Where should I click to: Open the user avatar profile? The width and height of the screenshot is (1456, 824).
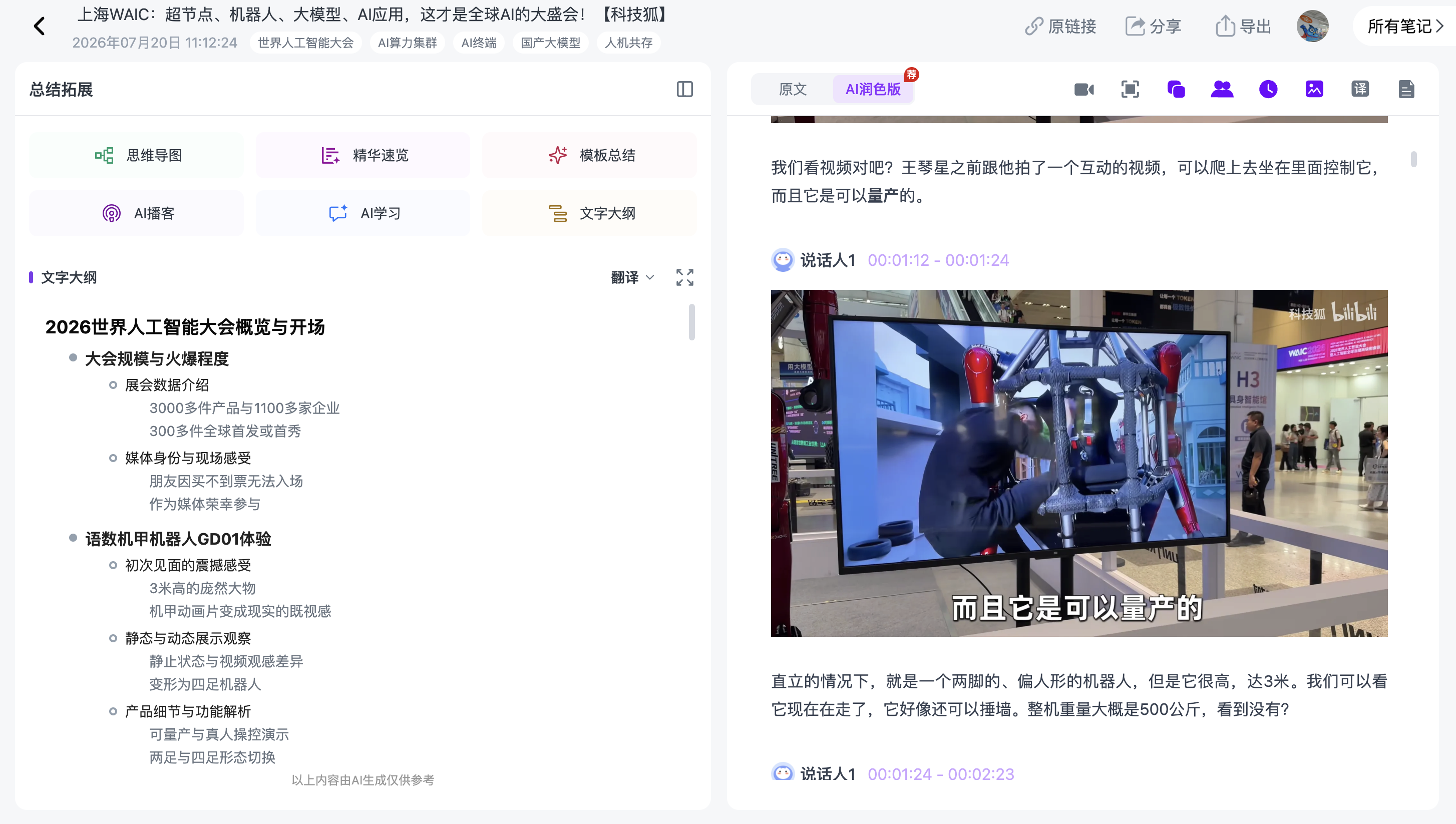pyautogui.click(x=1312, y=26)
